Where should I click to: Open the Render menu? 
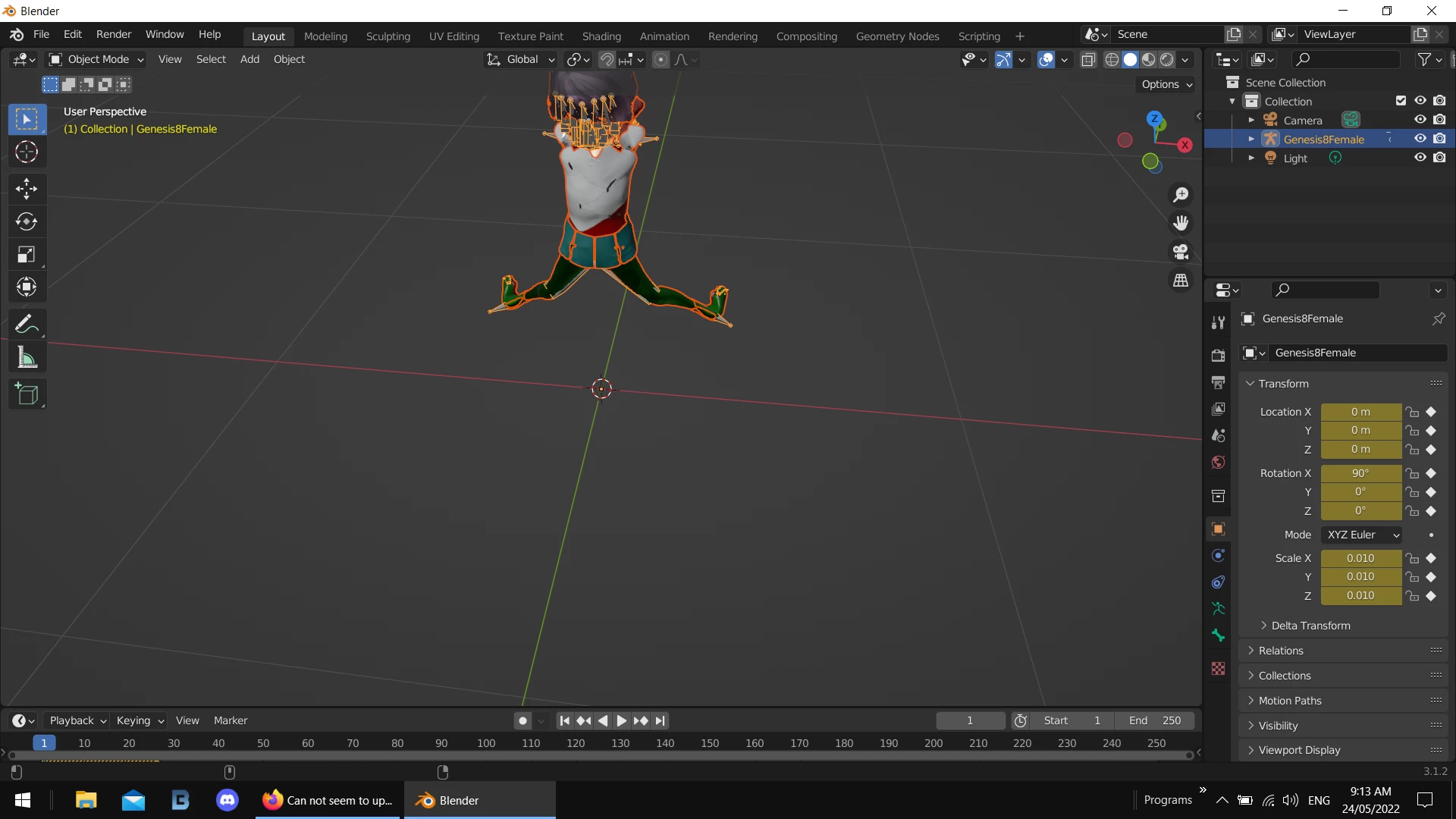(113, 34)
